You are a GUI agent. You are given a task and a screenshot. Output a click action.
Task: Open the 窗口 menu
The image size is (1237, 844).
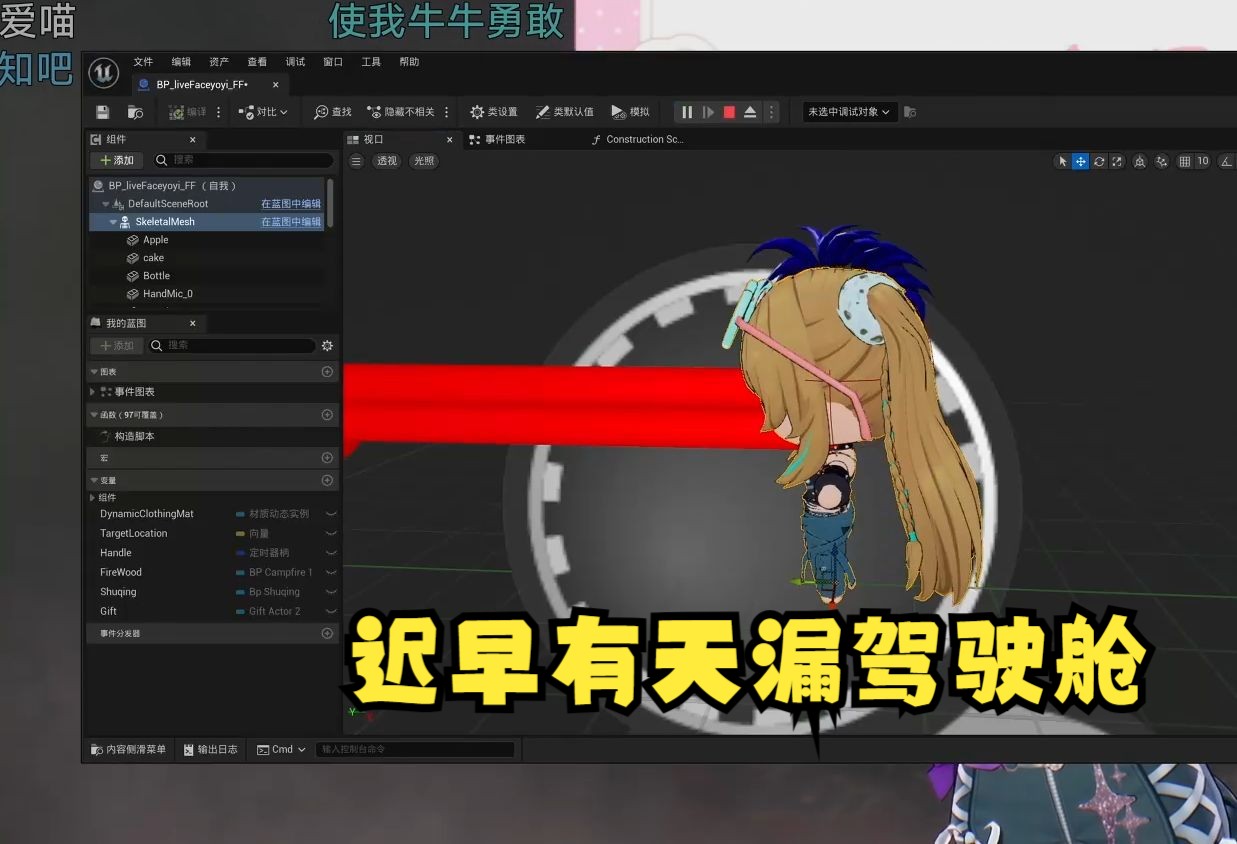333,62
